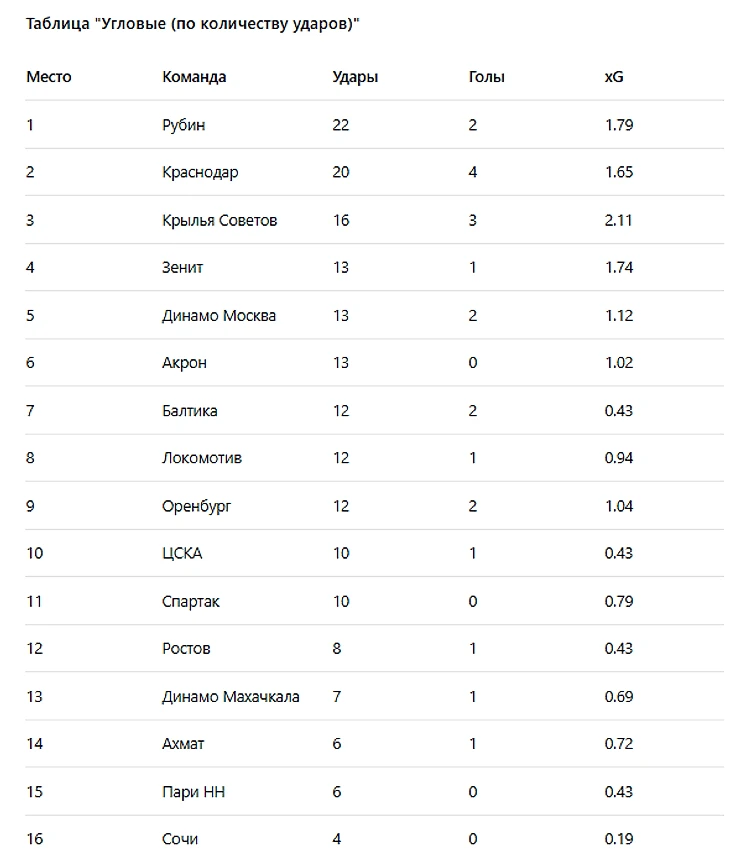The image size is (730, 860).
Task: Click the table title about Угловые
Action: [x=192, y=23]
